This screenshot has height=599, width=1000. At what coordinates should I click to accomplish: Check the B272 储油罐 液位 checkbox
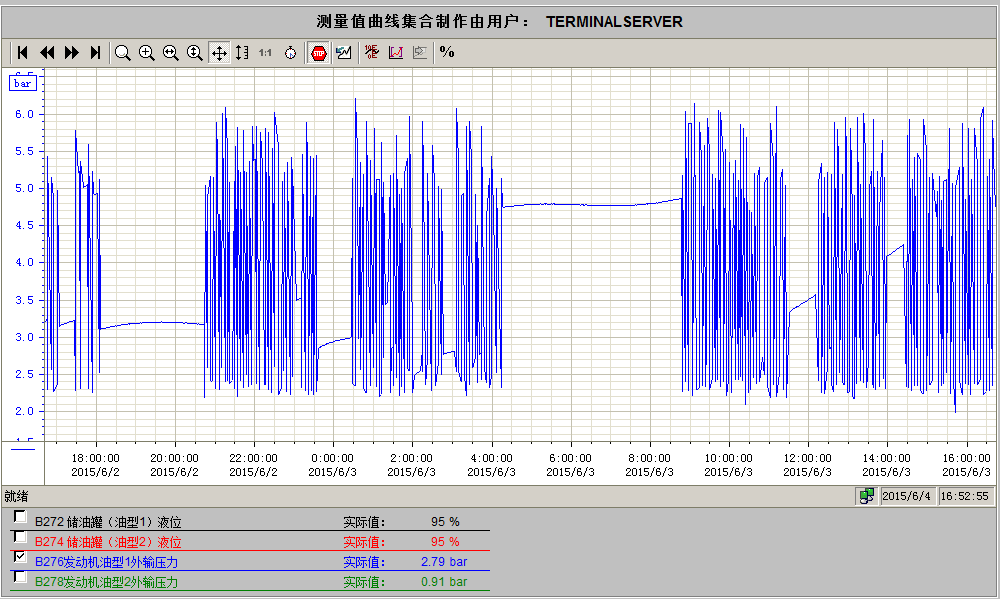(20, 516)
